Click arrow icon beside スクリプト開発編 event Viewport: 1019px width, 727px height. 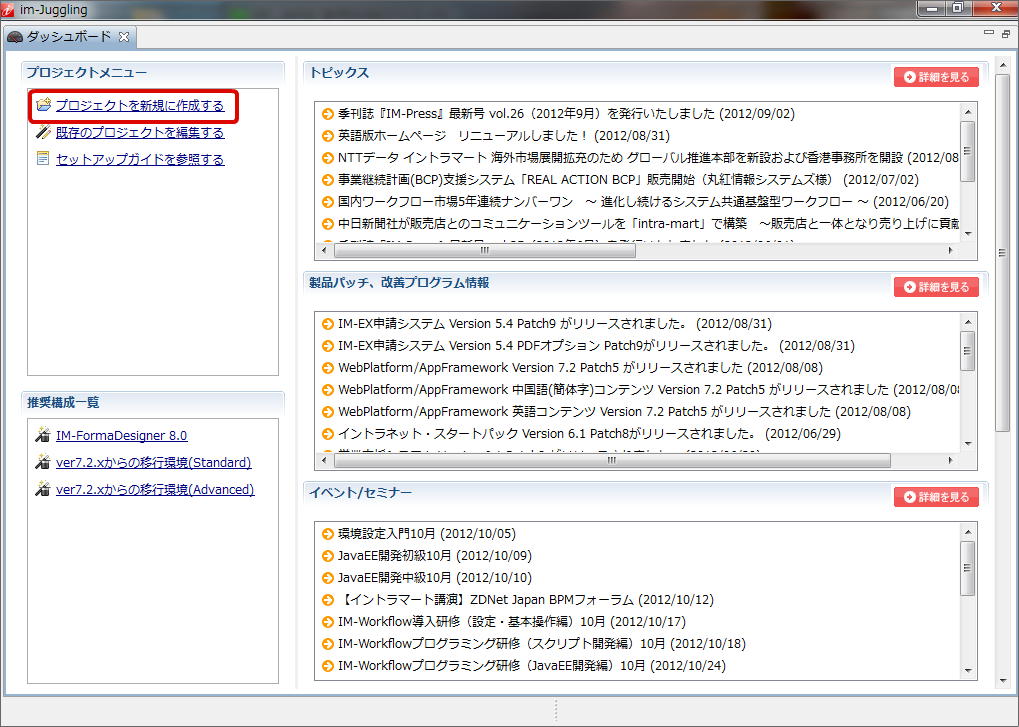click(328, 644)
